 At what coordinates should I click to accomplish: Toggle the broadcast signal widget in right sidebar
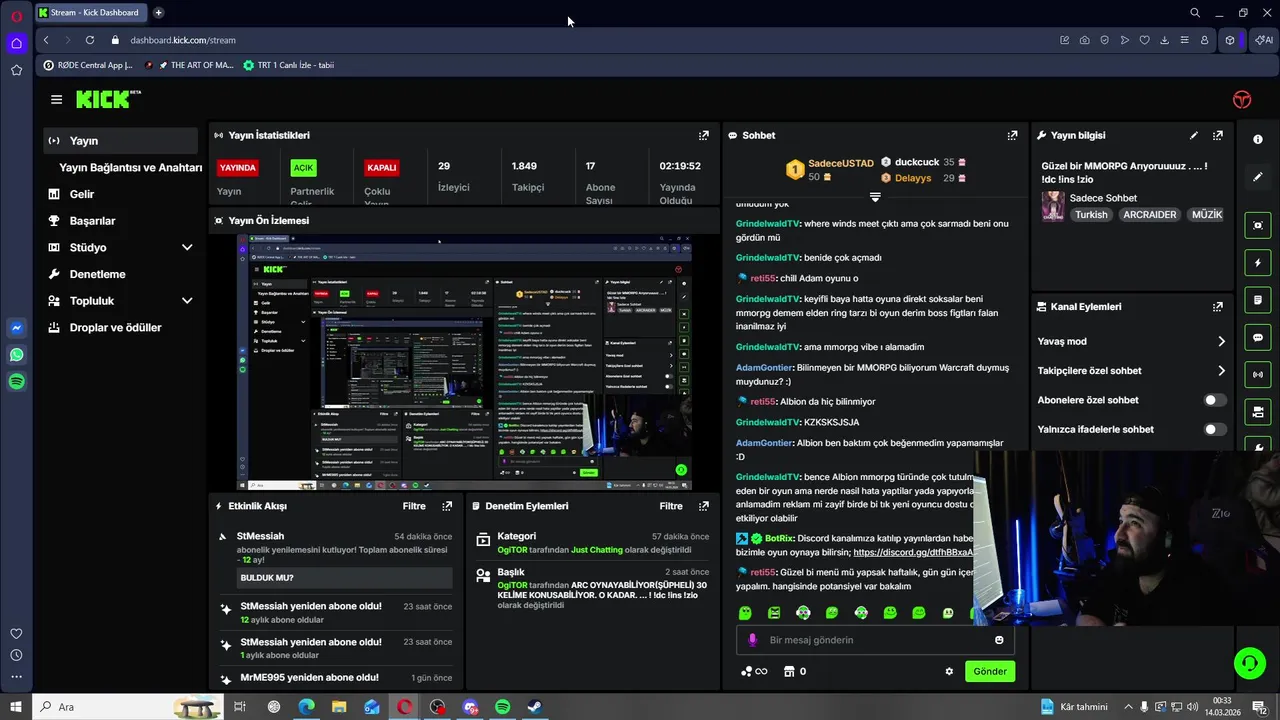coord(1258,375)
